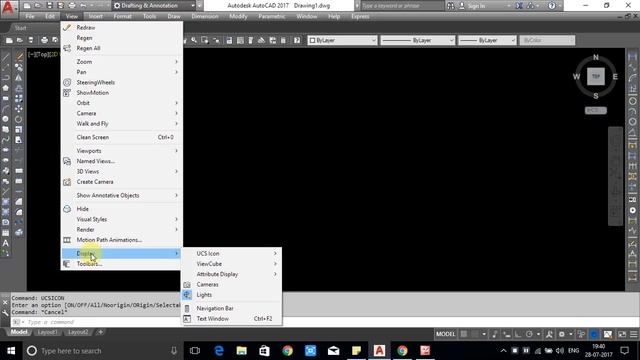This screenshot has height=360, width=640.
Task: Open the Drafting & Annotation workspace dropdown
Action: point(153,6)
